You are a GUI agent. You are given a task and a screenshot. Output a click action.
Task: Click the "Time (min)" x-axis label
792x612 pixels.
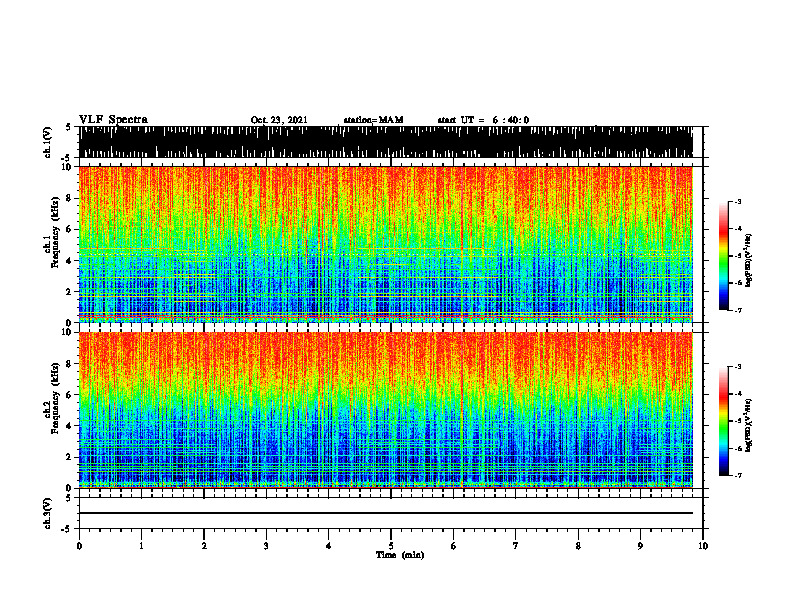[x=400, y=555]
